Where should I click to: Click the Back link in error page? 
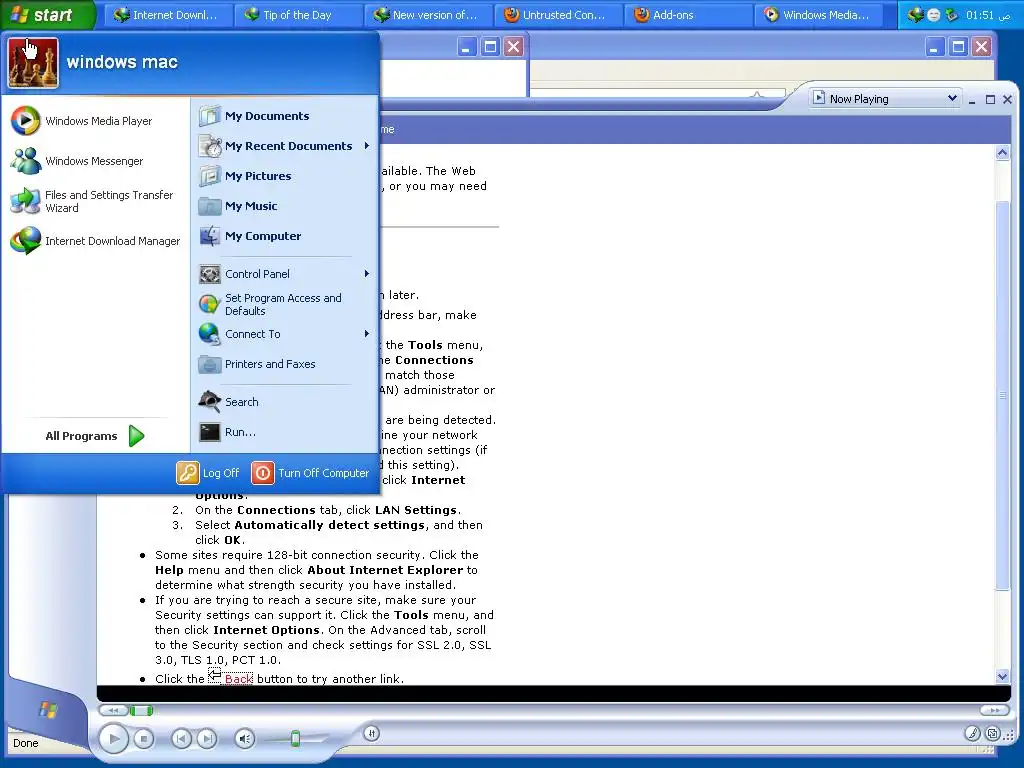[x=238, y=679]
